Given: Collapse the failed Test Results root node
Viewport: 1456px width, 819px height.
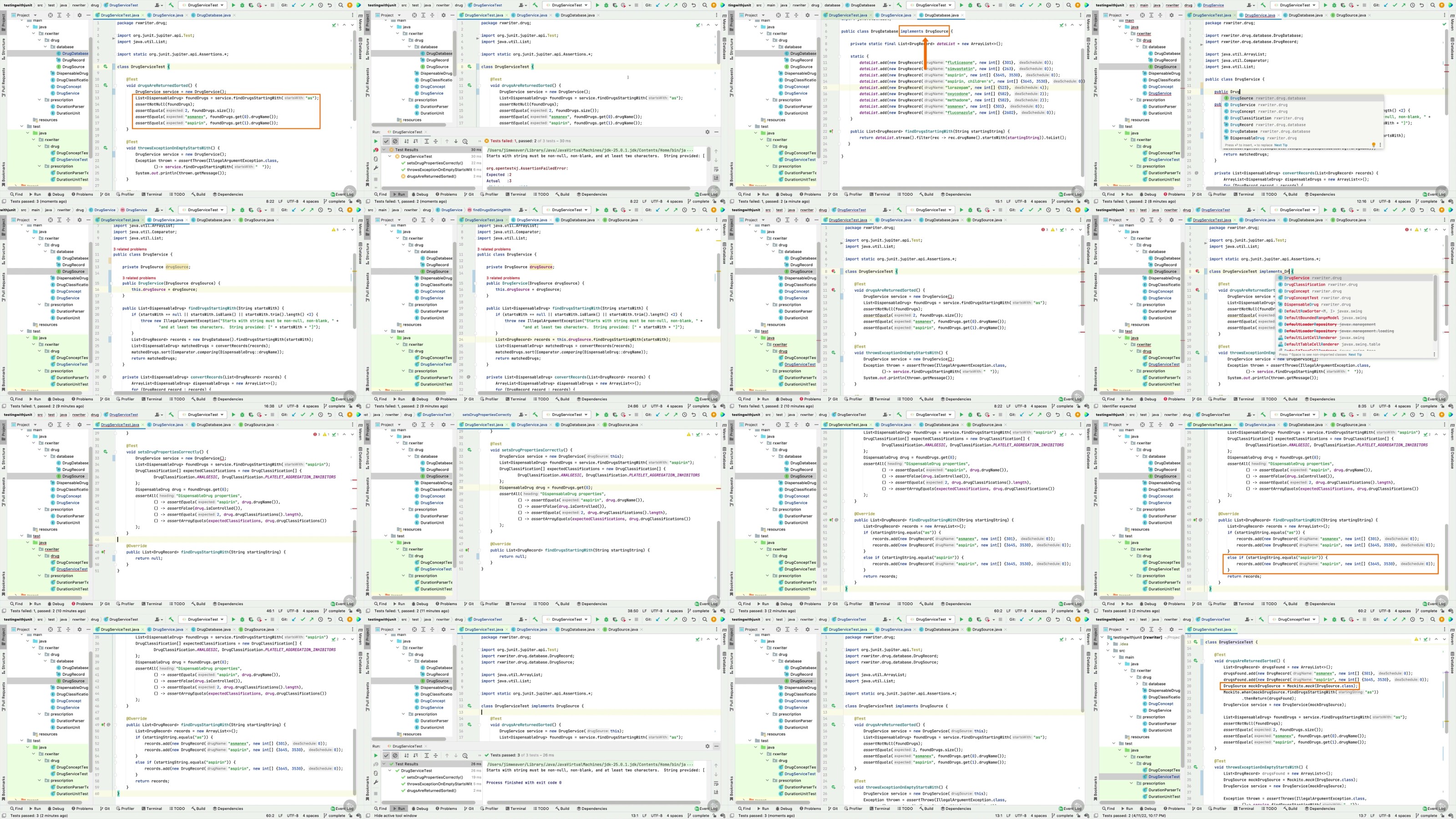Looking at the screenshot, I should coord(384,150).
